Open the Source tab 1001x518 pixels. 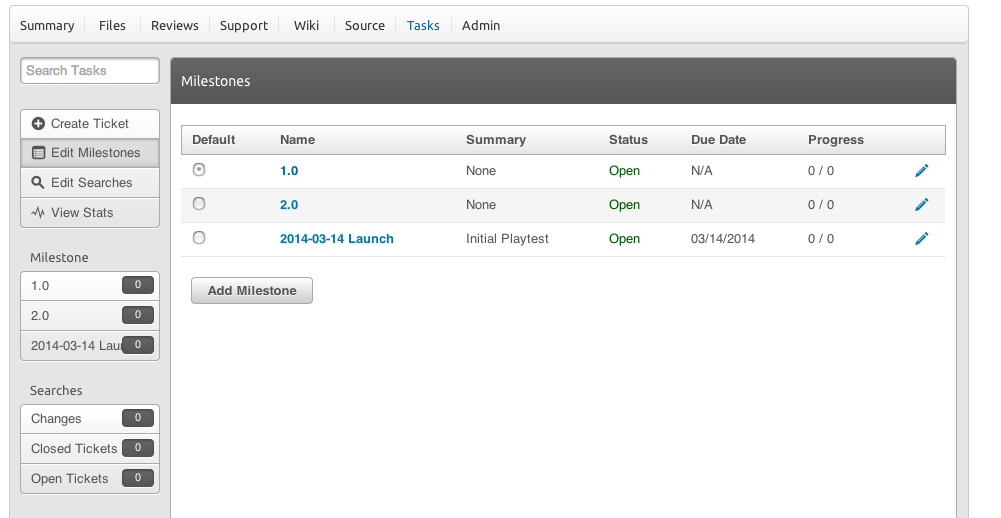click(364, 25)
